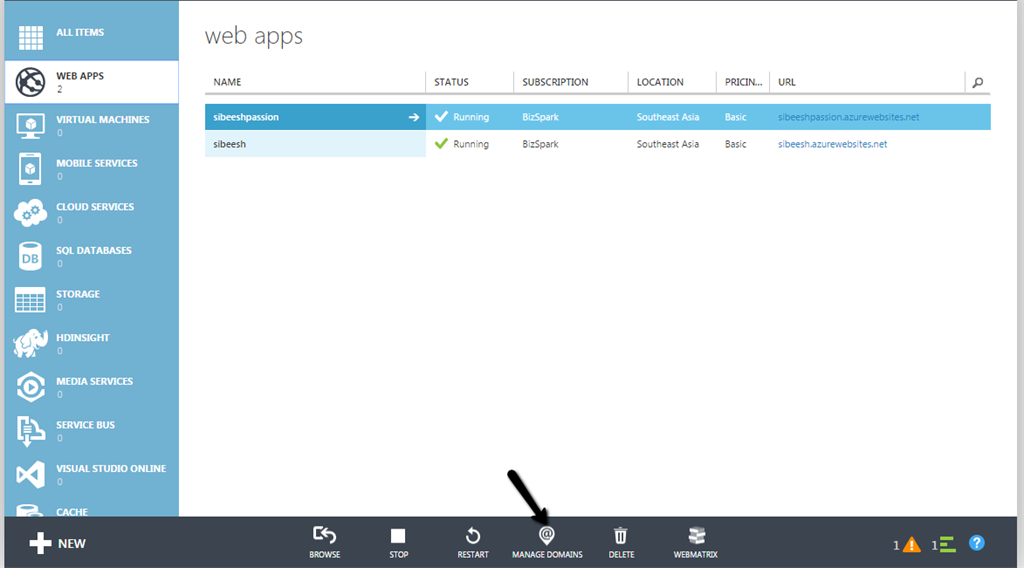Click Southeast Asia in sibeesh row
Viewport: 1024px width, 568px height.
coord(667,144)
